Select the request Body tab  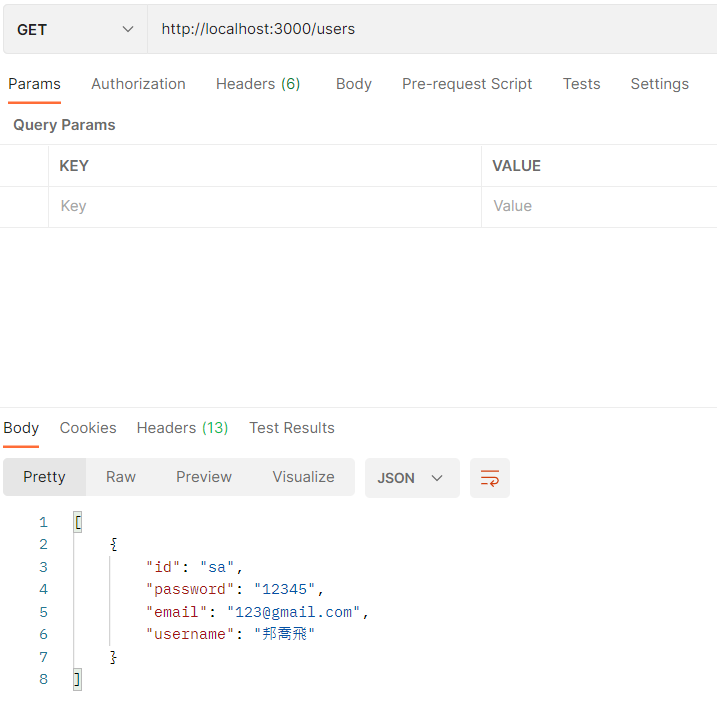point(353,84)
